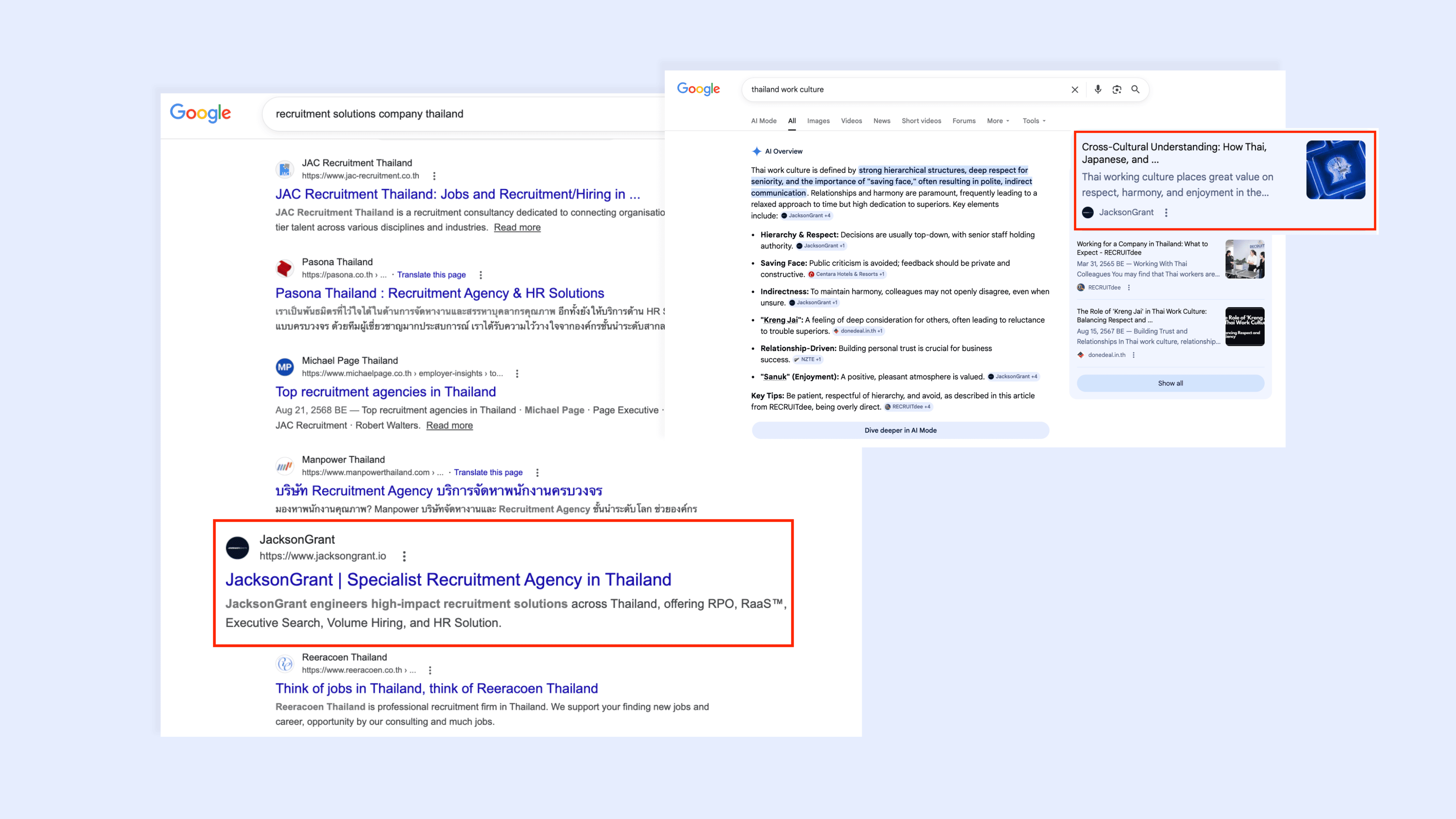Click the magnifying glass search icon
This screenshot has width=1456, height=819.
coord(1135,89)
